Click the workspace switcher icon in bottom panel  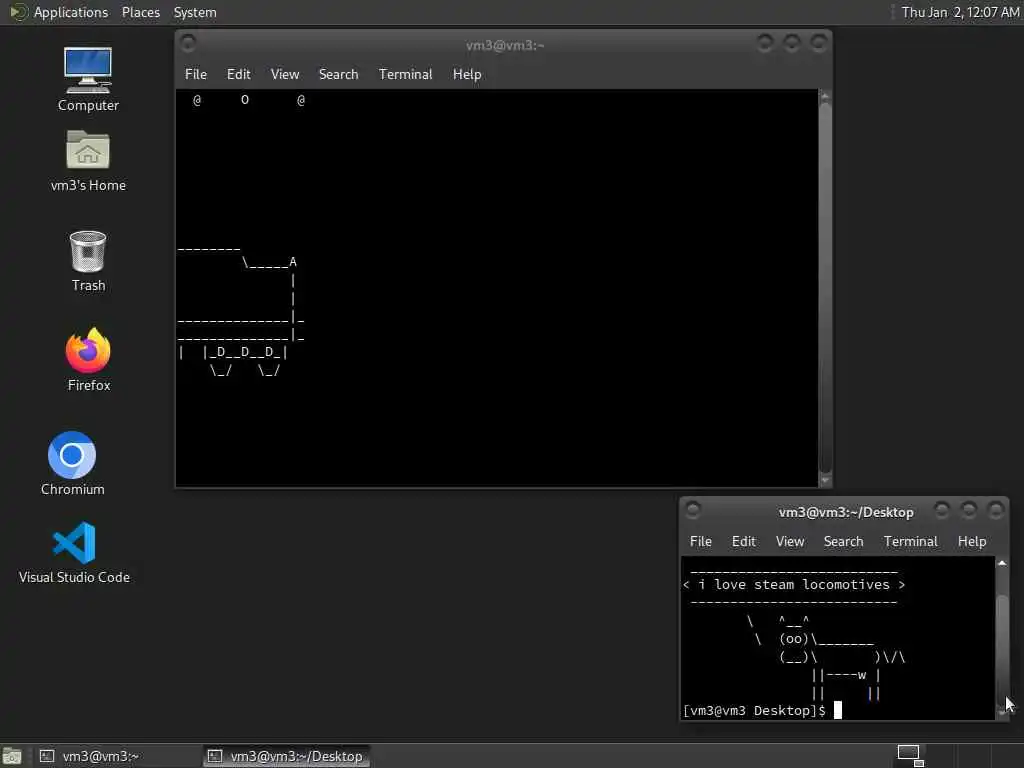tap(910, 756)
